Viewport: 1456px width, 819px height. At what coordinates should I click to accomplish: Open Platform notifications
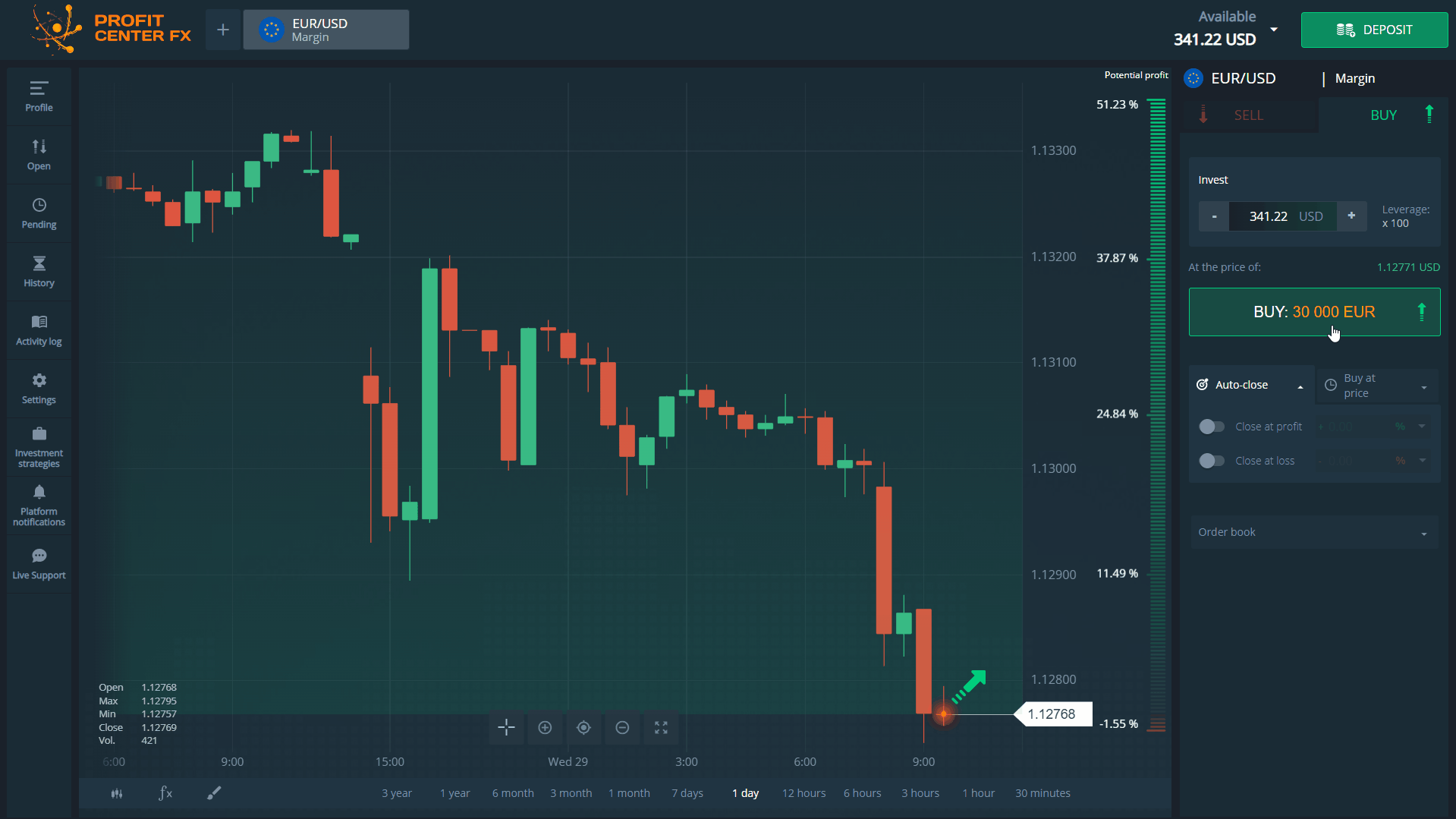39,506
